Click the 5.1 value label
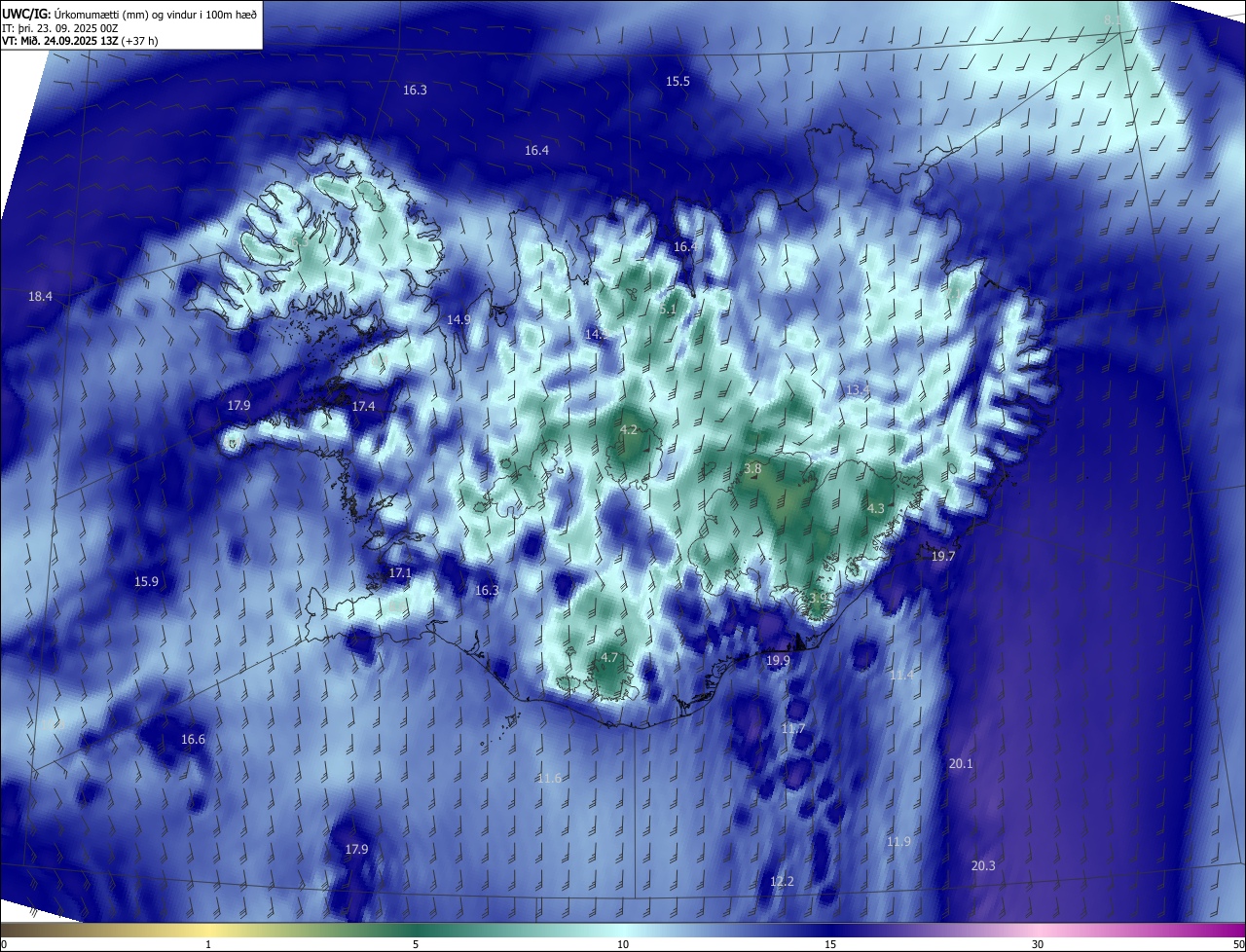This screenshot has width=1246, height=952. [667, 309]
